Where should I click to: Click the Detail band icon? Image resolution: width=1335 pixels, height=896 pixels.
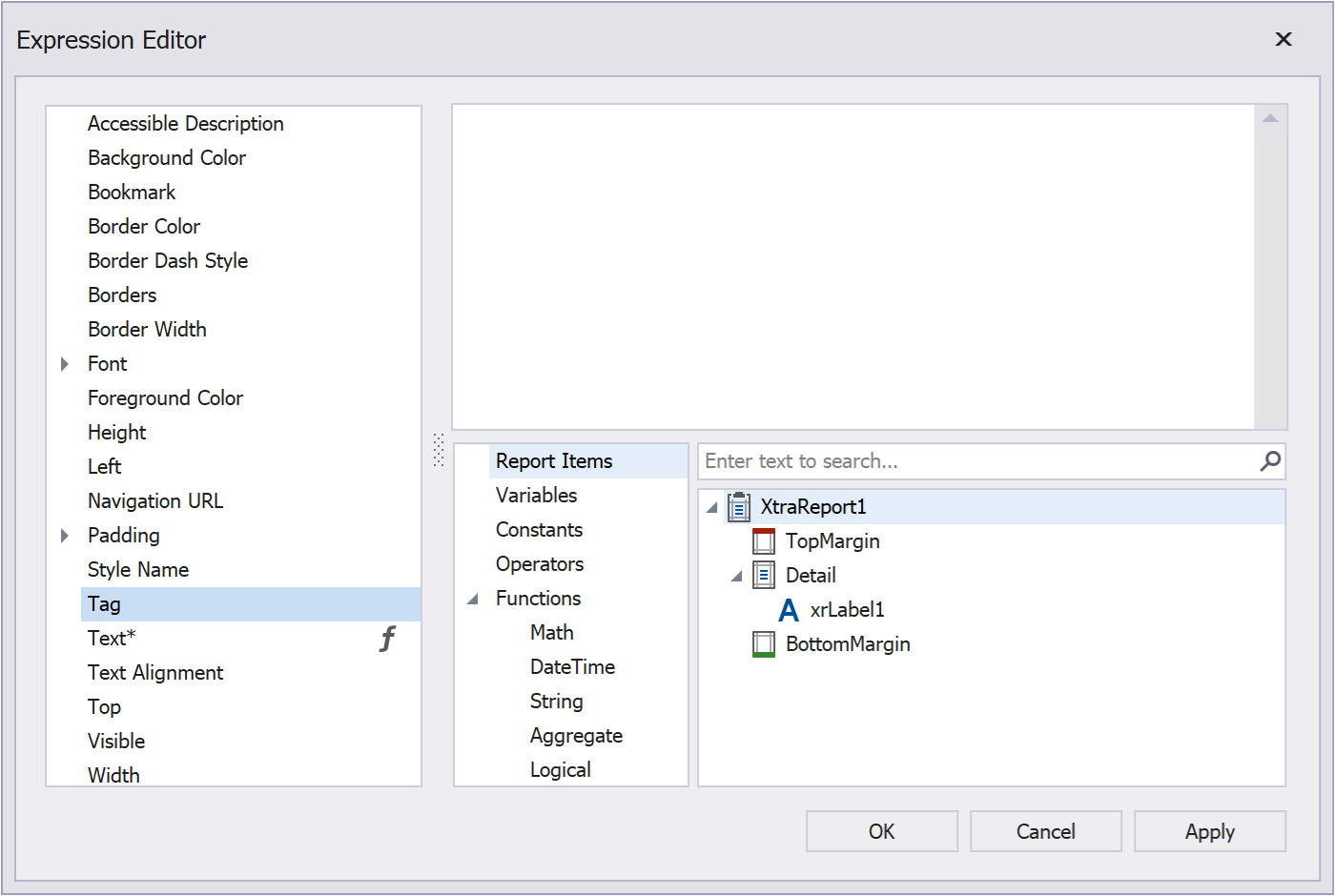(x=764, y=576)
